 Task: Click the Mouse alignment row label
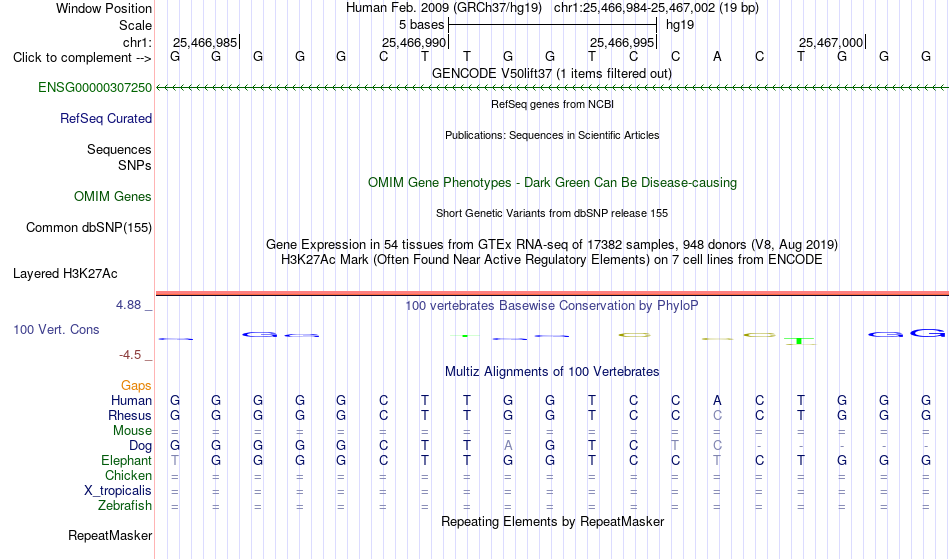pos(132,431)
